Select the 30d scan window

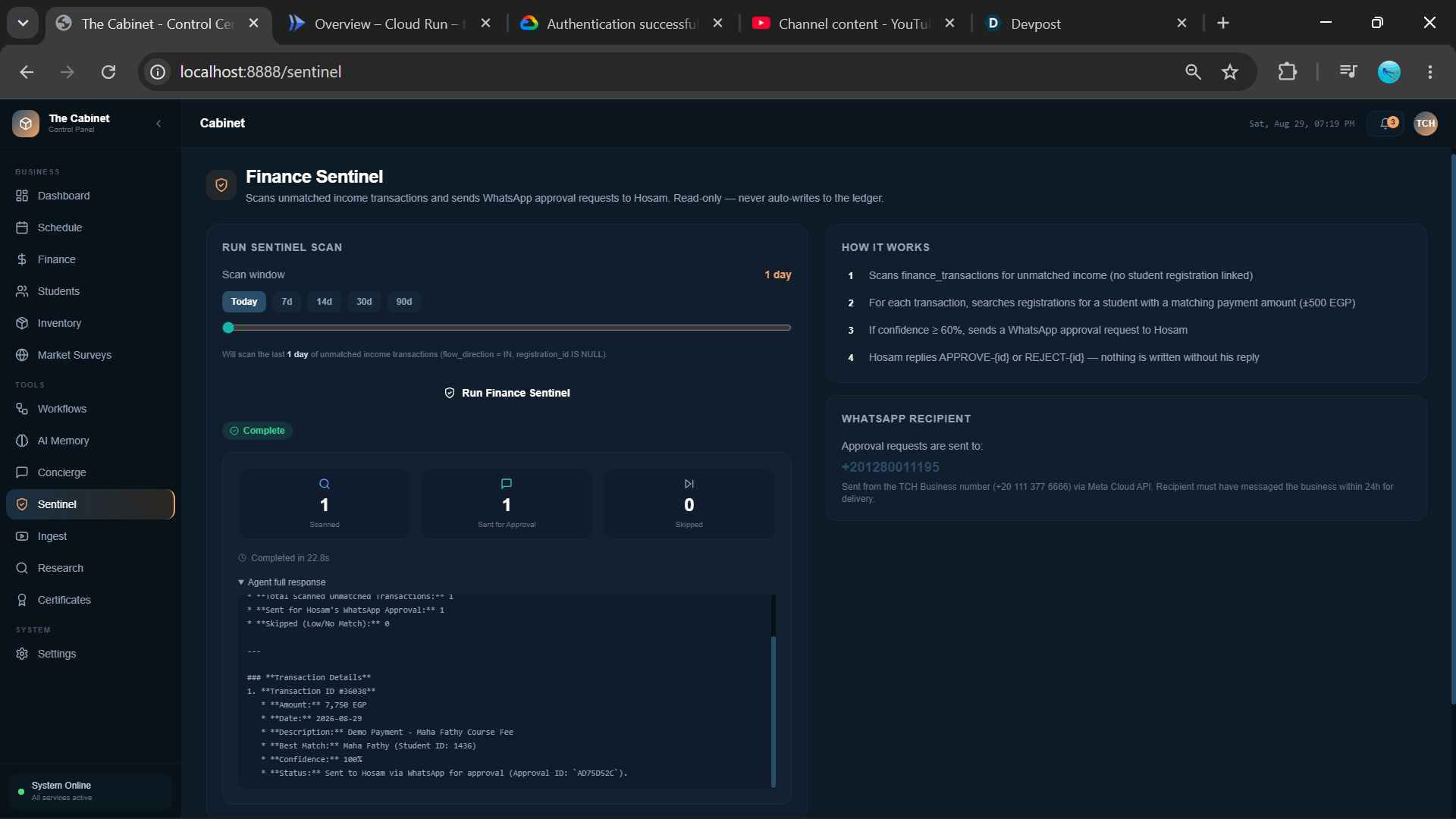364,302
